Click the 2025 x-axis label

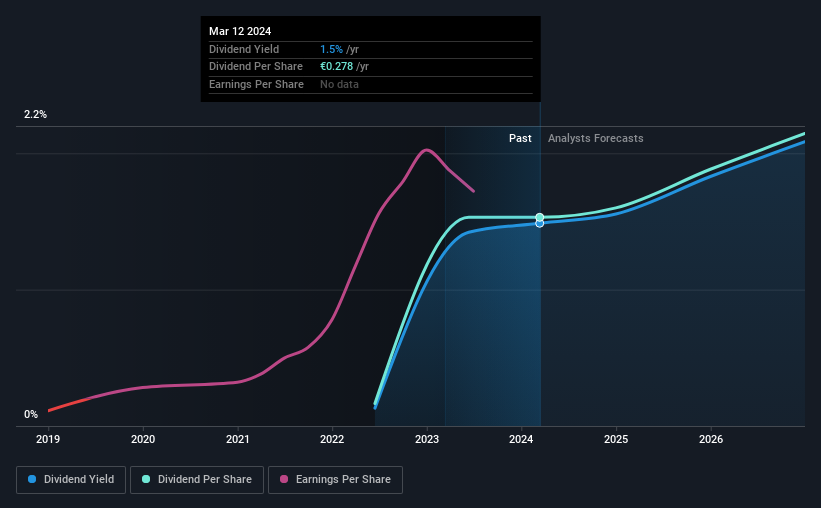(x=616, y=439)
